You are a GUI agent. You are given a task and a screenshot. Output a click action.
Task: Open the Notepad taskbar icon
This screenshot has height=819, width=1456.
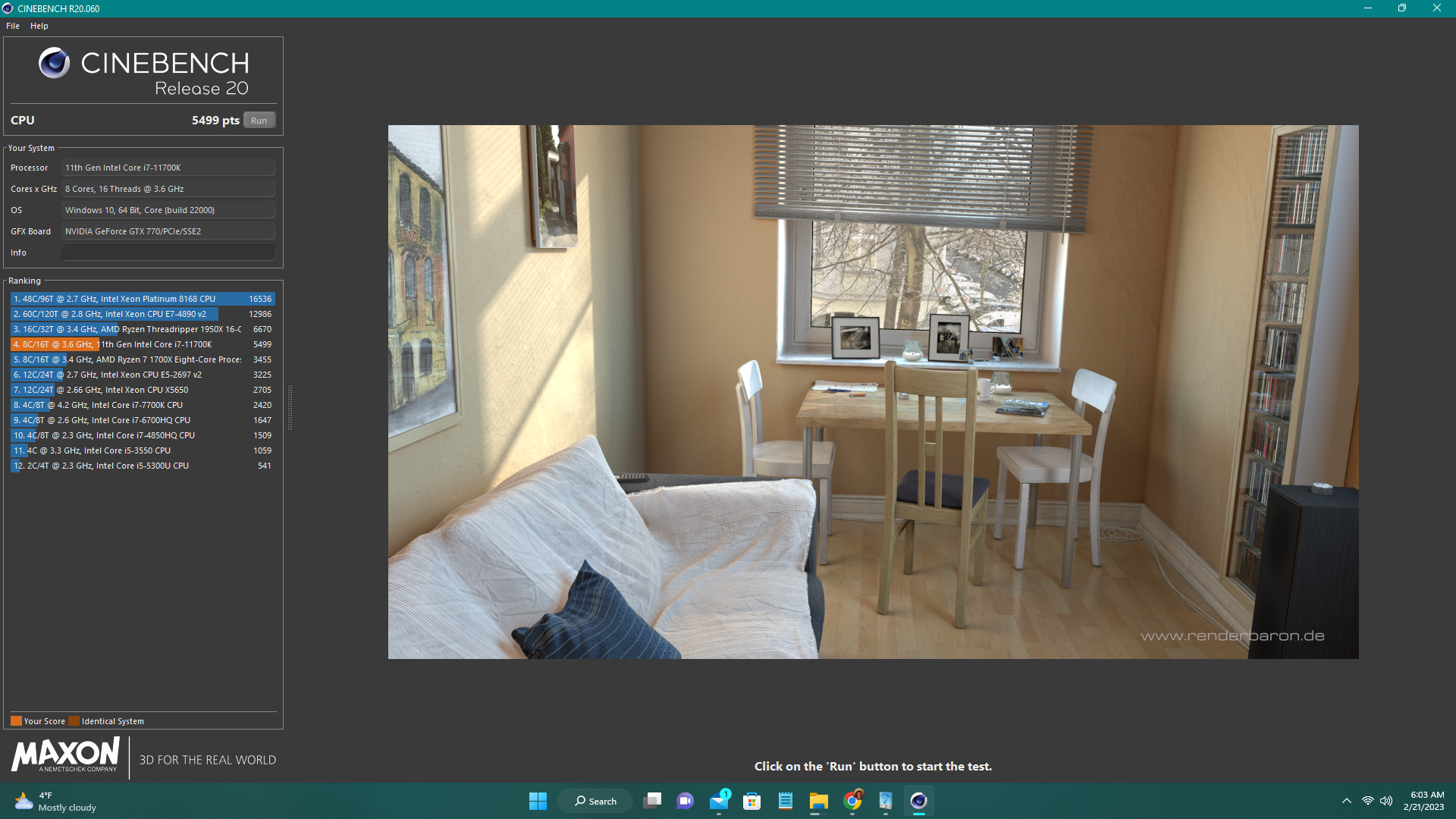click(x=785, y=801)
